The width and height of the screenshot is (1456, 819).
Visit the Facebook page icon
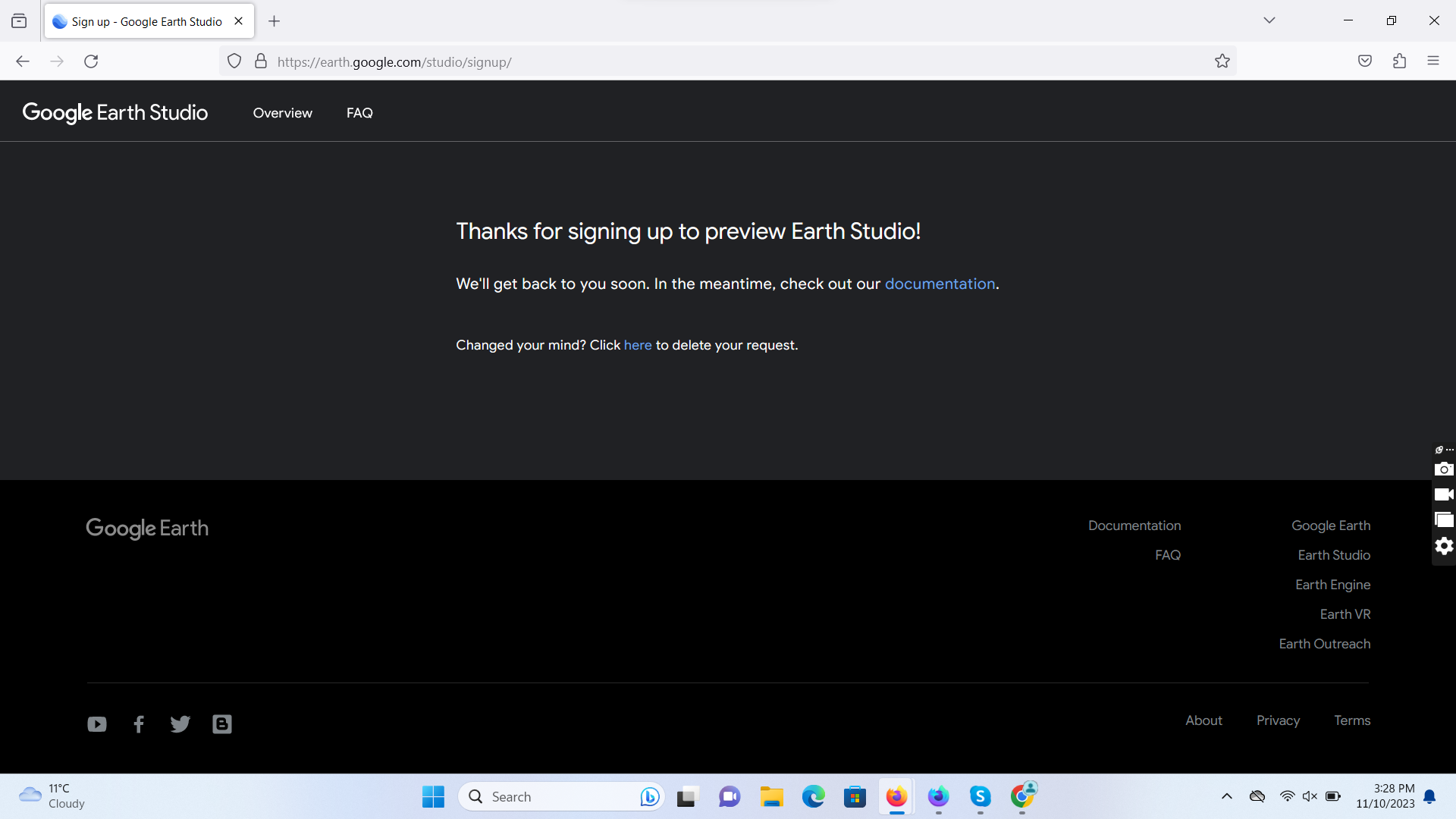pos(138,724)
